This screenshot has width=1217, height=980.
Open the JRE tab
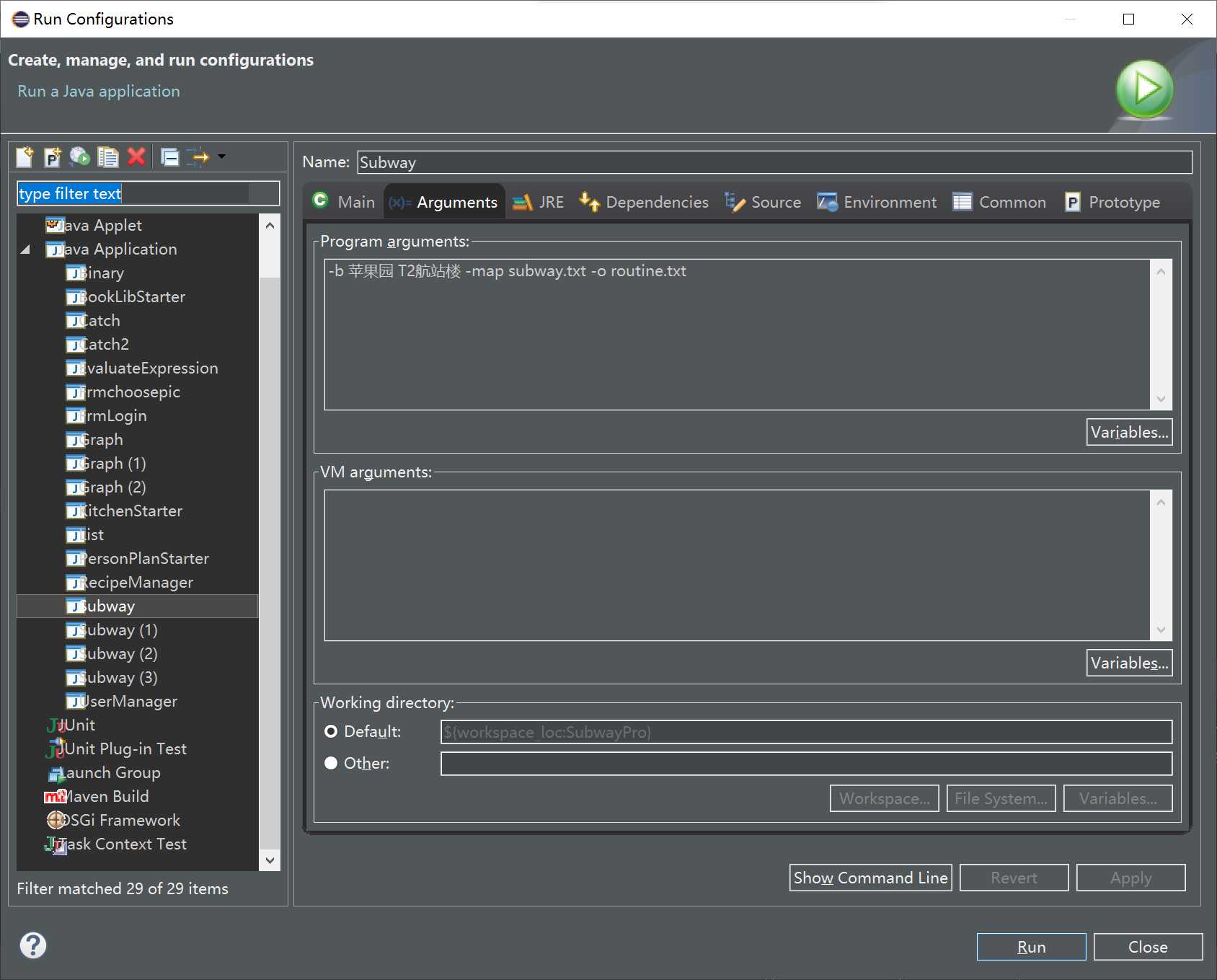point(538,202)
